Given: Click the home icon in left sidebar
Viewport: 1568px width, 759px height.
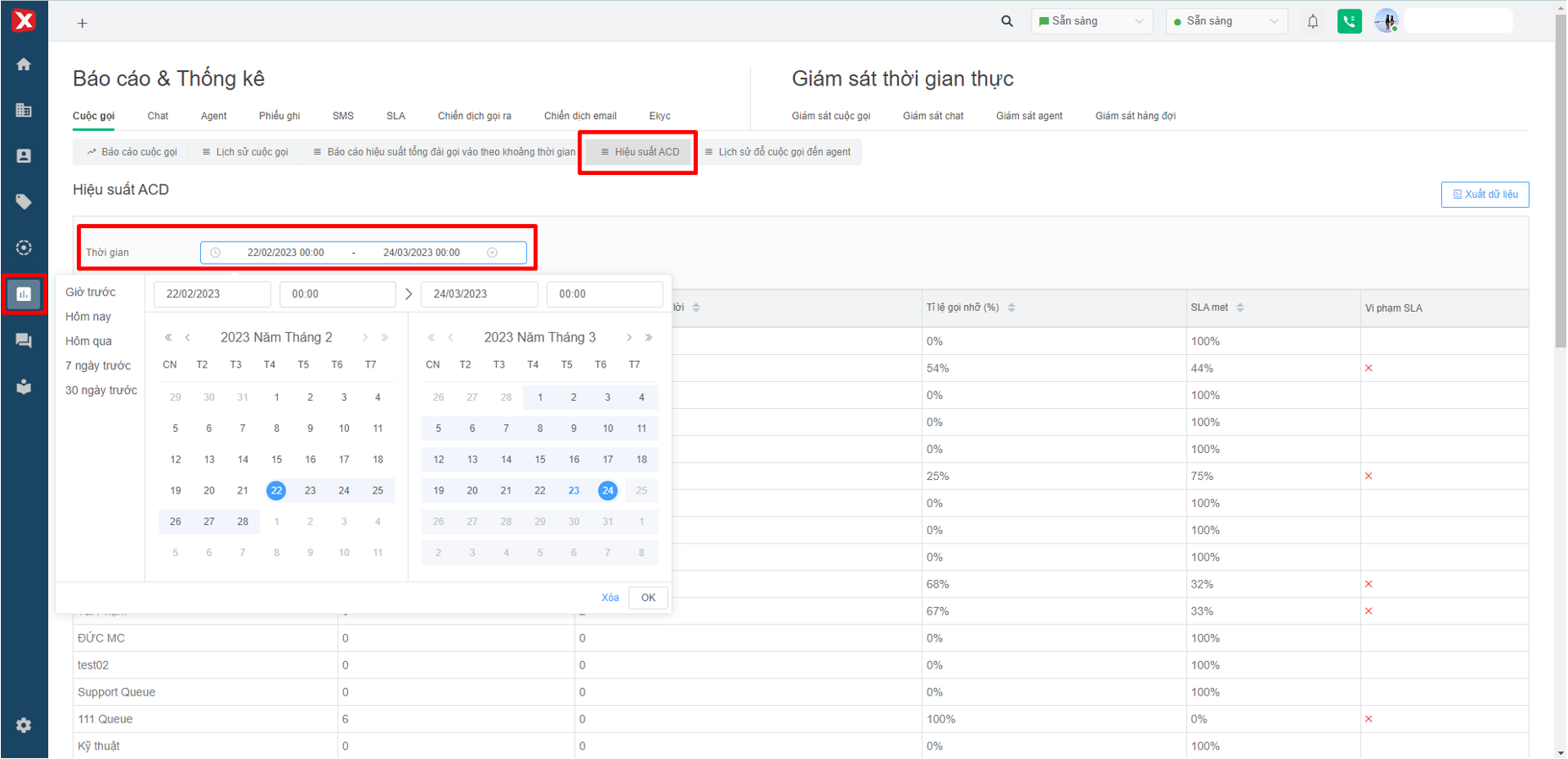Looking at the screenshot, I should 24,64.
